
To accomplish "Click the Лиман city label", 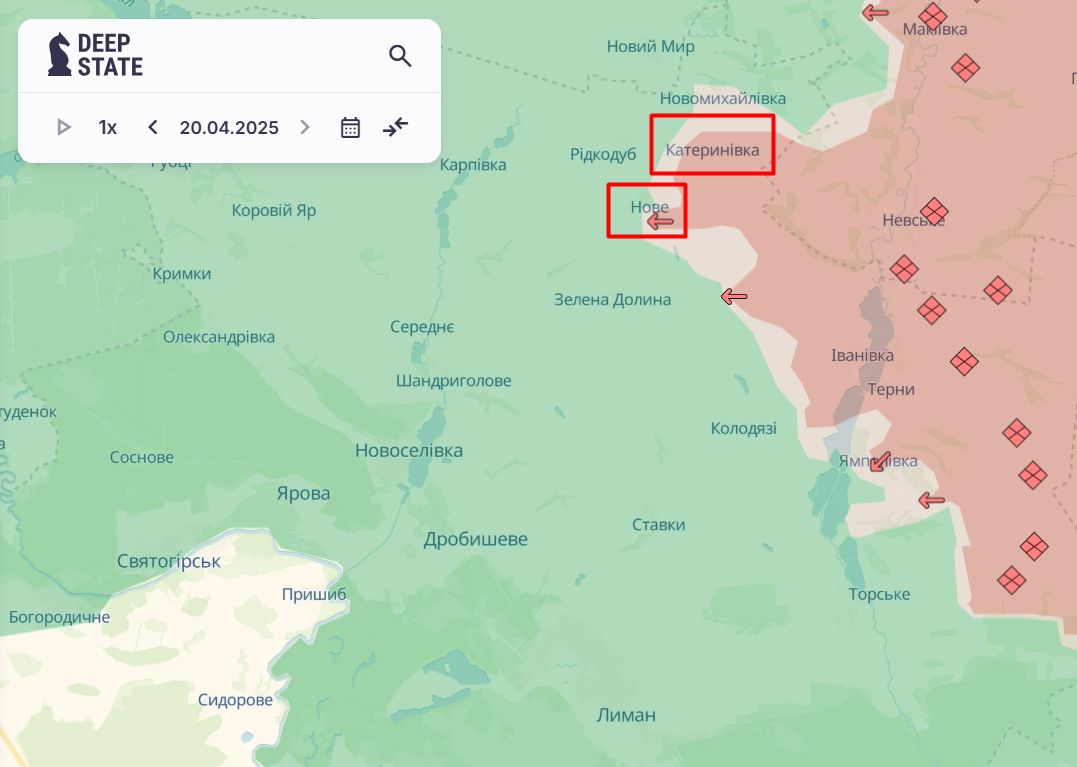I will click(626, 715).
